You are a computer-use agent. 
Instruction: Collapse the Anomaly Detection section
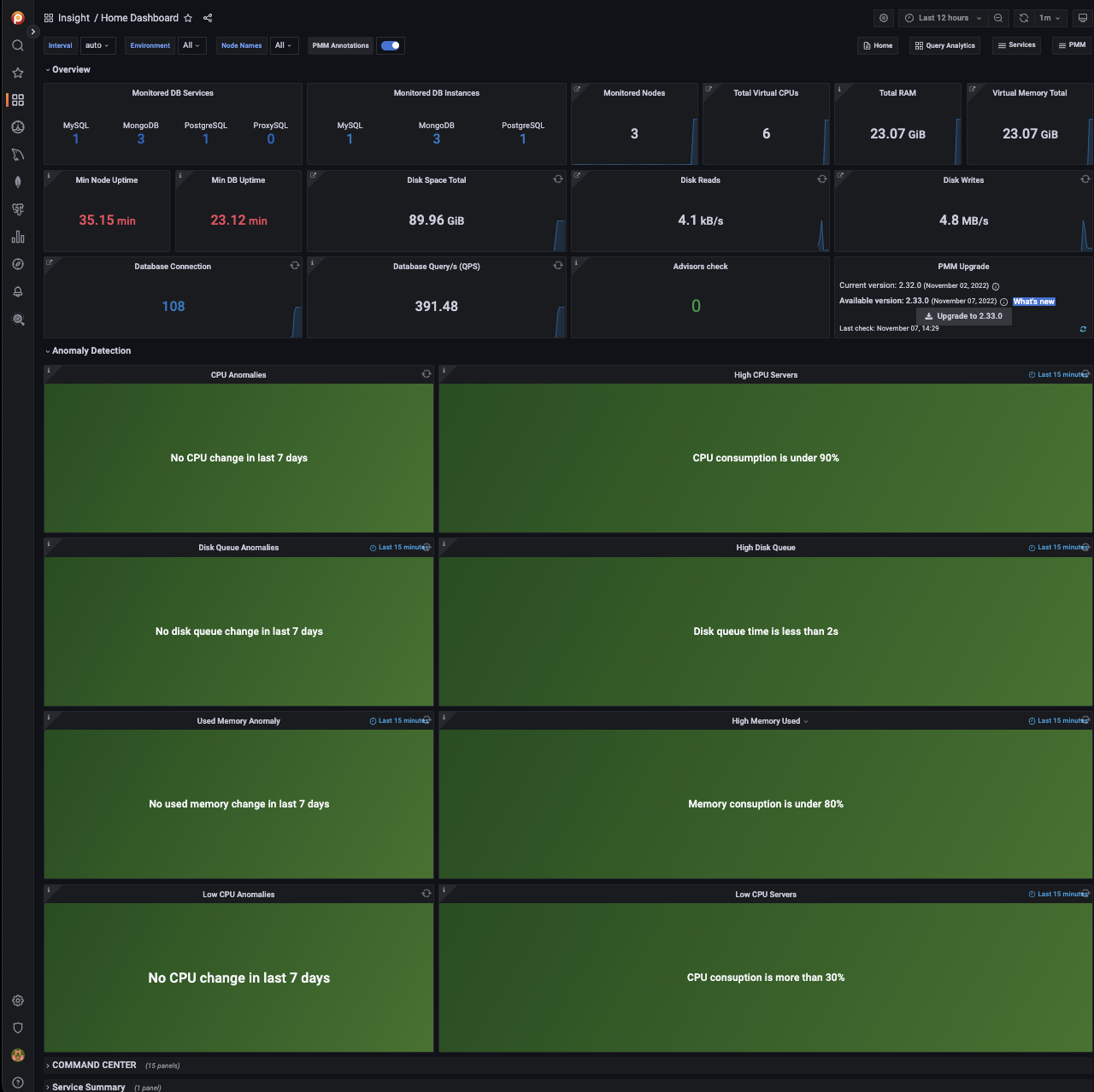(x=91, y=350)
